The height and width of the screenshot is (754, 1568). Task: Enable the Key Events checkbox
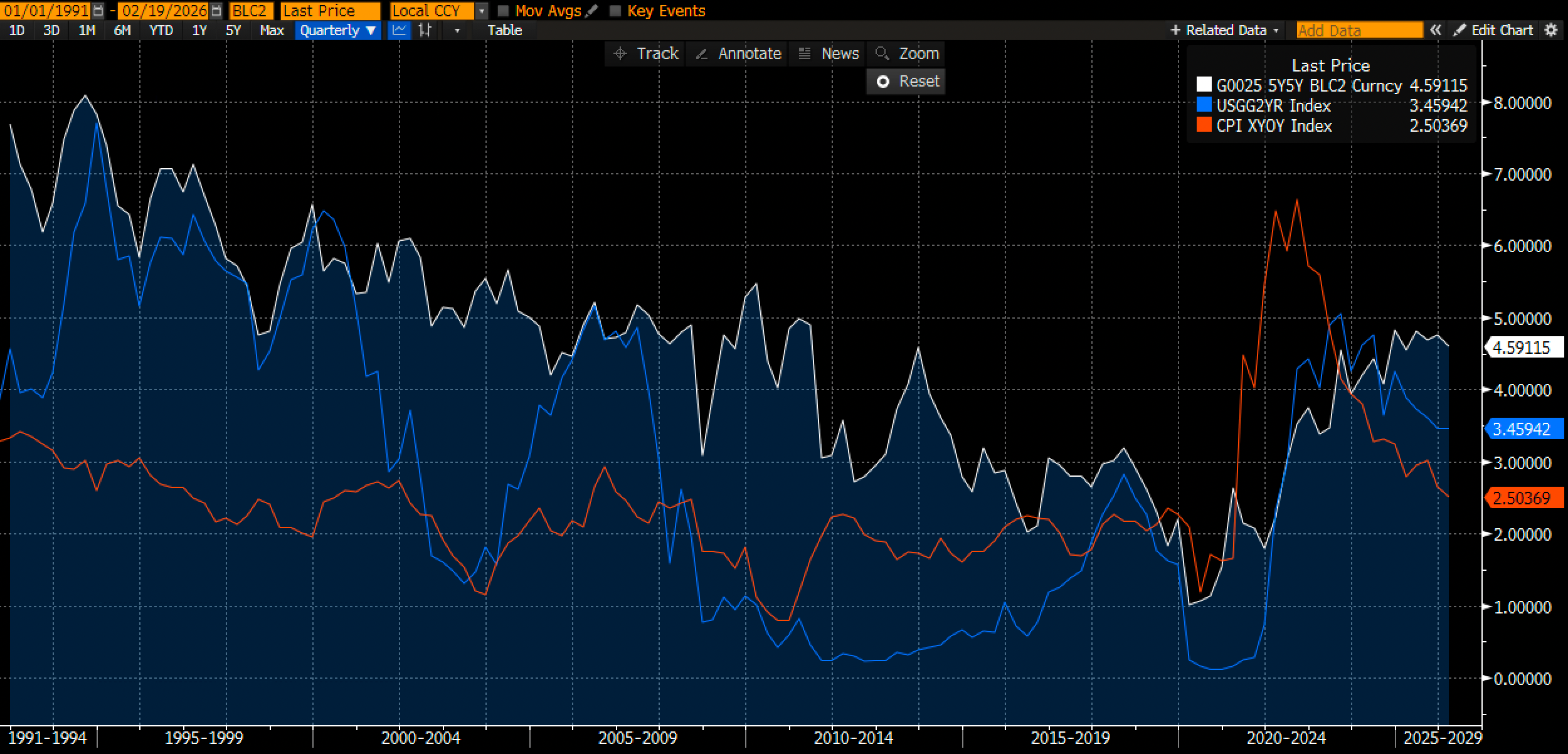point(615,11)
